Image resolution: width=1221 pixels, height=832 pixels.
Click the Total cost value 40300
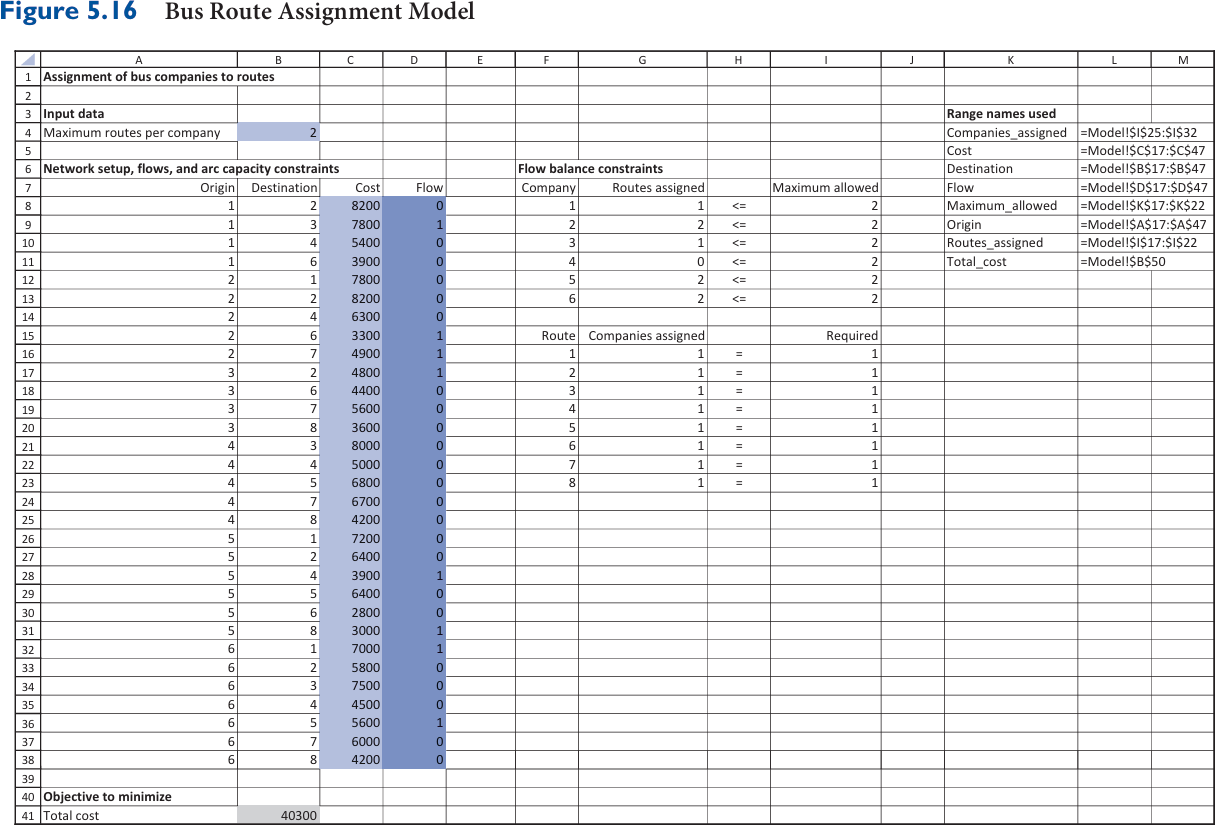click(x=298, y=815)
